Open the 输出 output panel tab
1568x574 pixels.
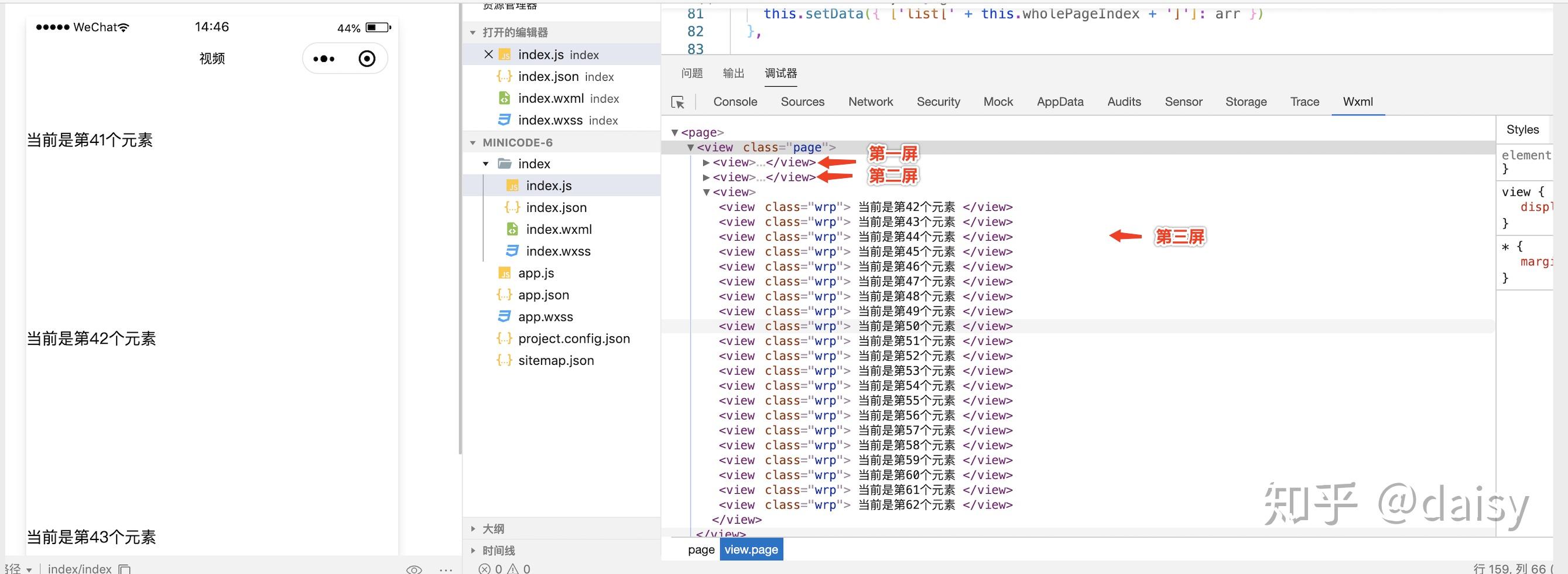734,73
